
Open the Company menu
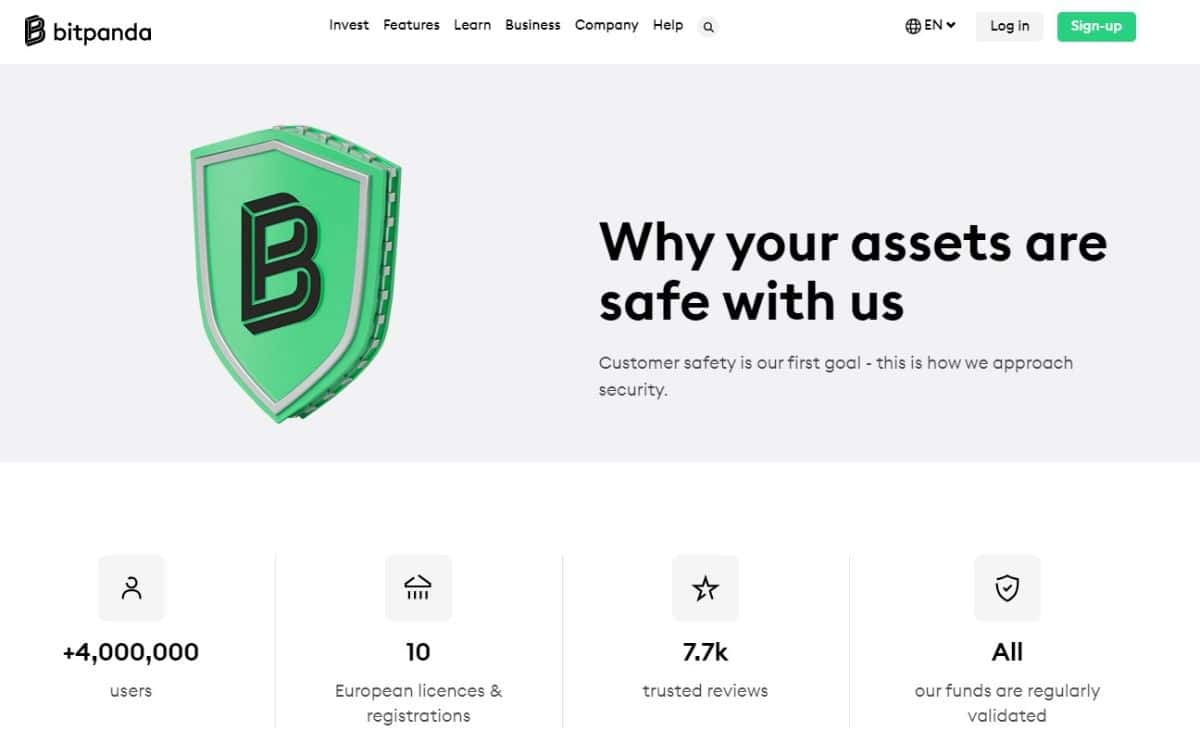(606, 25)
